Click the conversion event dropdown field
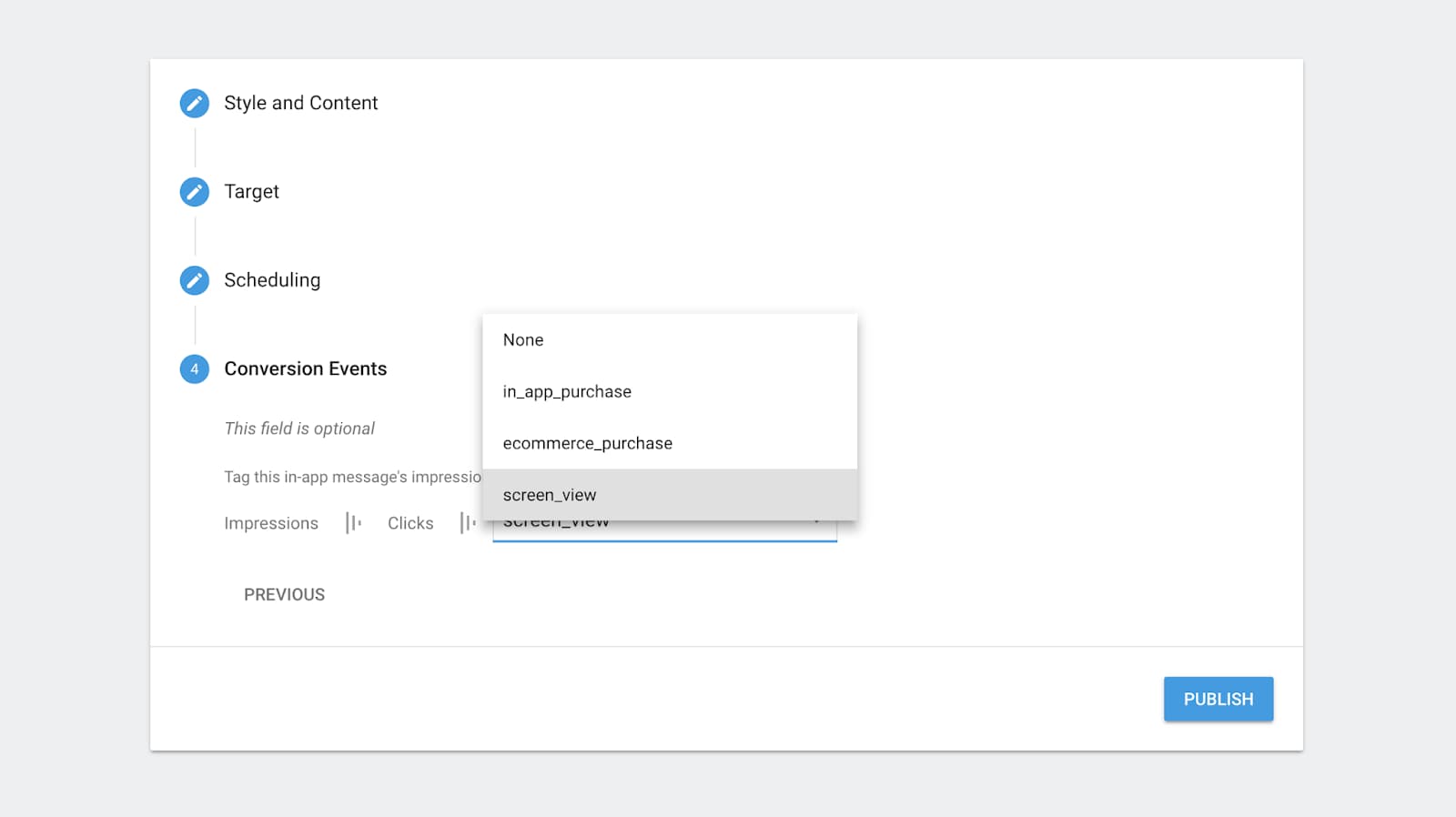The width and height of the screenshot is (1456, 817). 664,530
